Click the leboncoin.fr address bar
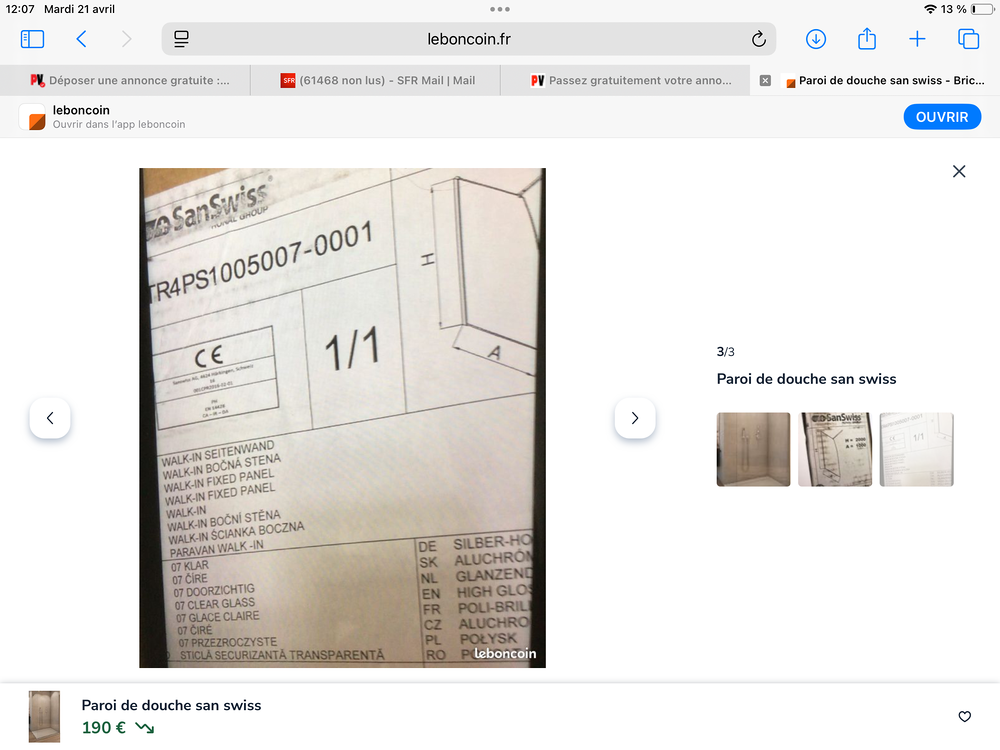The width and height of the screenshot is (1000, 750). (469, 39)
